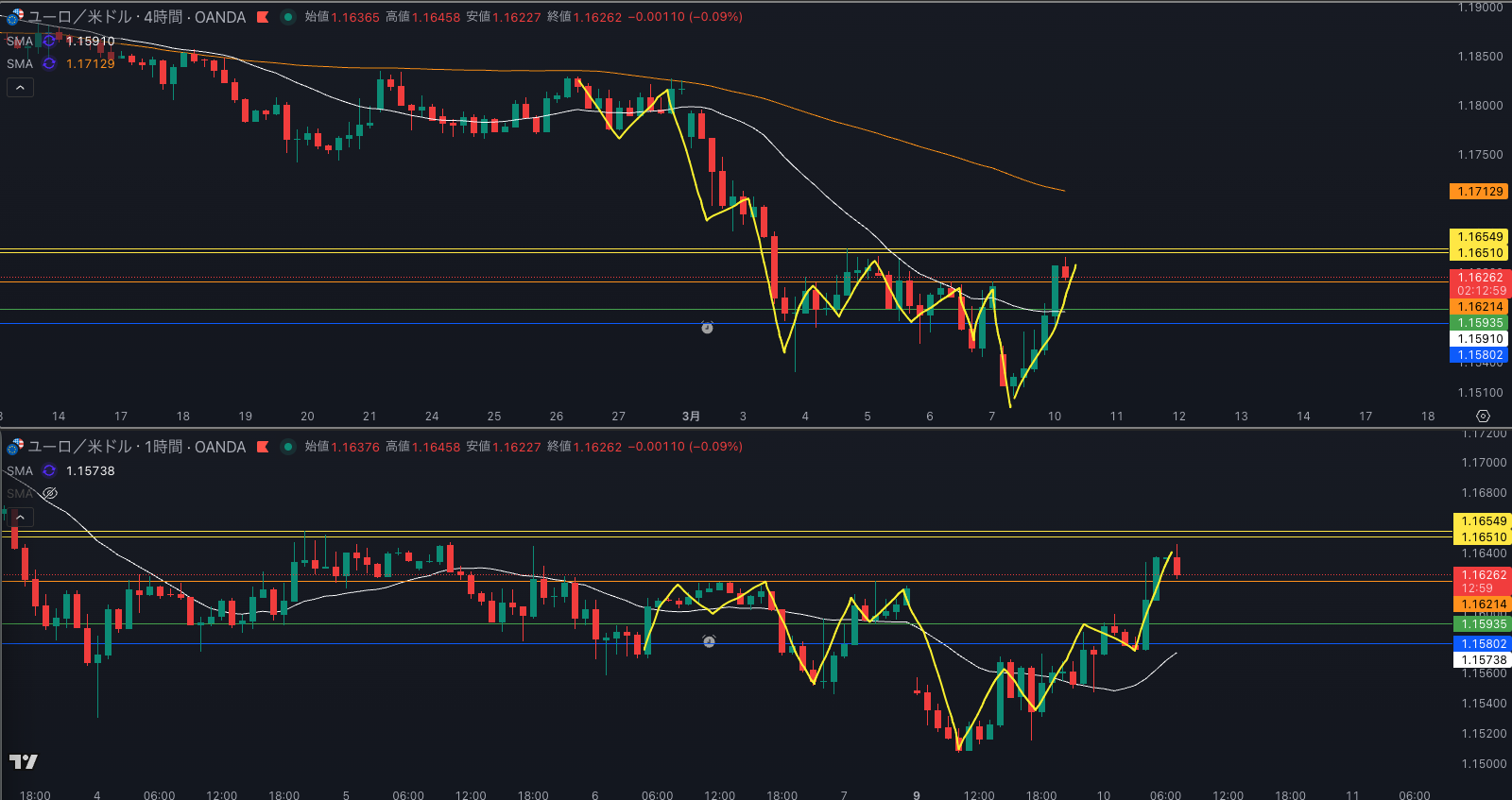Show the hidden SMA on the 1-hour chart
Screen dimensions: 1512x800
[50, 493]
